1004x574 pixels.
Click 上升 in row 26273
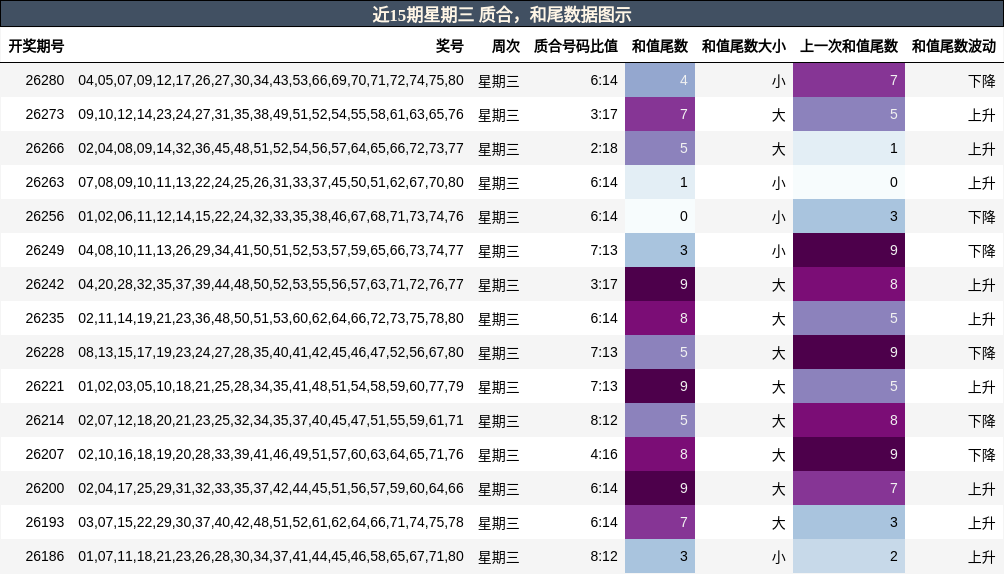(x=982, y=115)
